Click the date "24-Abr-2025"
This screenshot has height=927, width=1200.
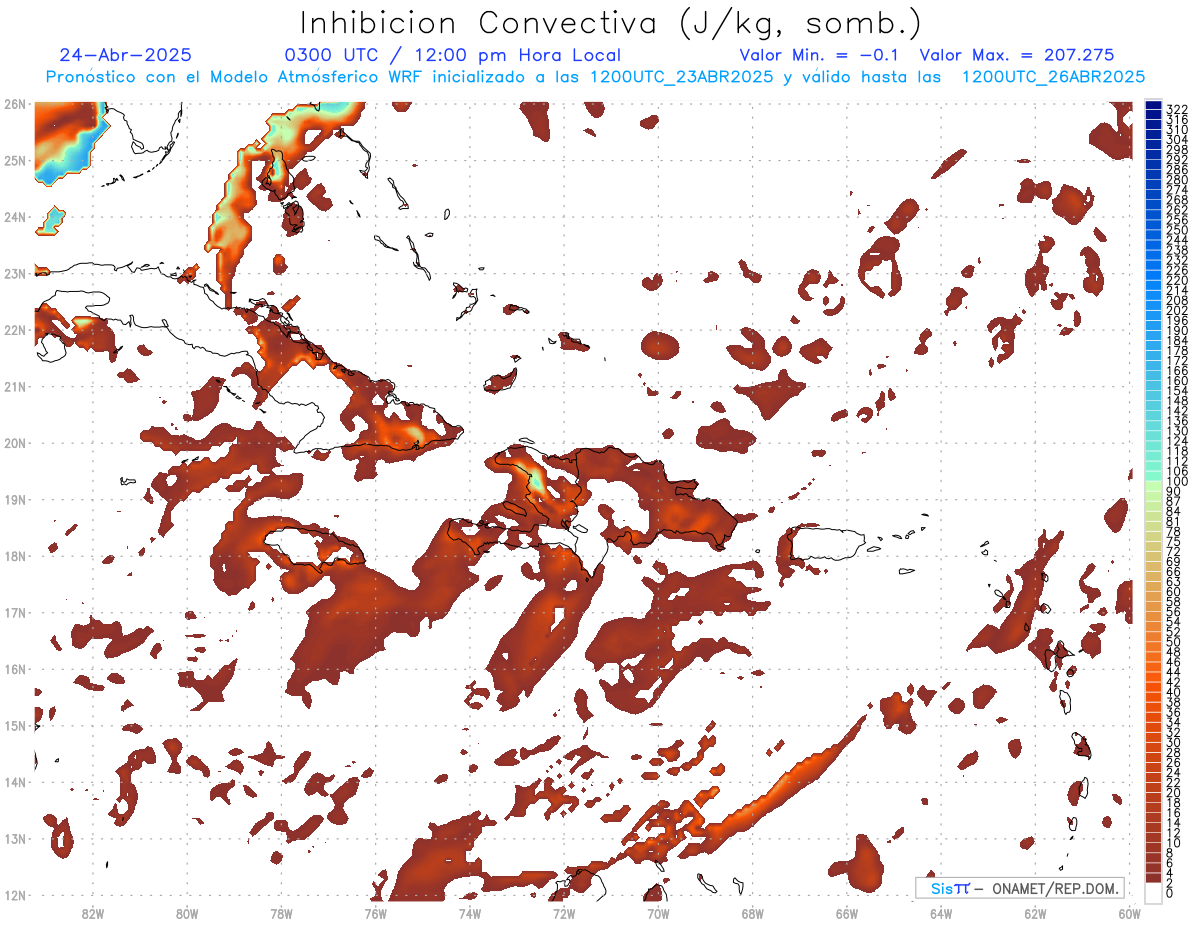tap(126, 55)
